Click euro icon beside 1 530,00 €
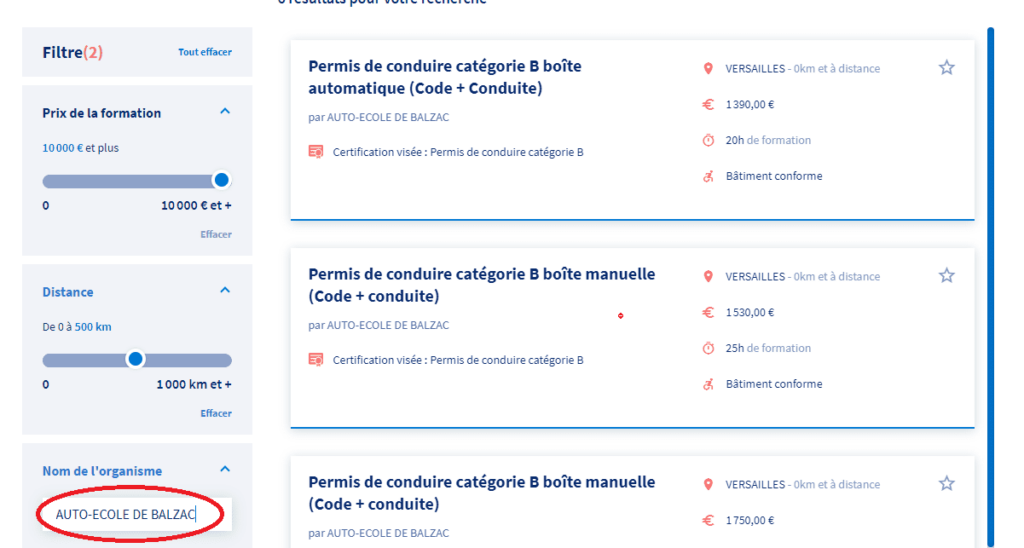The image size is (1024, 548). click(708, 312)
